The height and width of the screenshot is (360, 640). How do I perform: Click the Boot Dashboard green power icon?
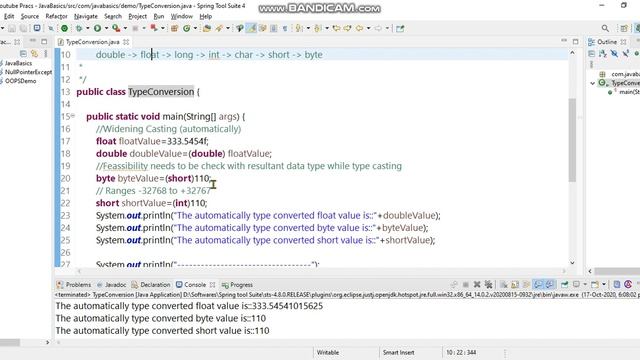(64, 28)
